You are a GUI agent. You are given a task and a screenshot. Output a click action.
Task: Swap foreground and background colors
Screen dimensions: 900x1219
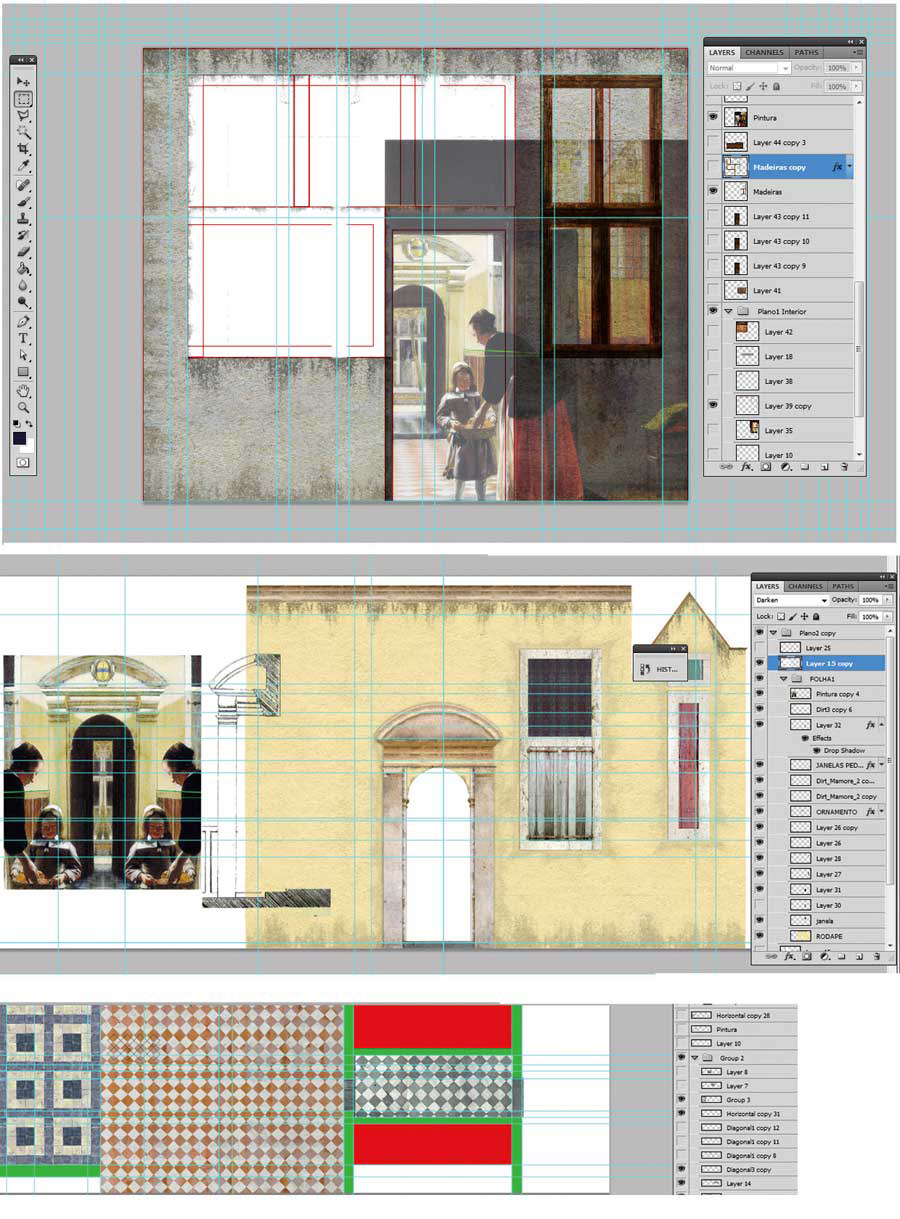click(30, 425)
